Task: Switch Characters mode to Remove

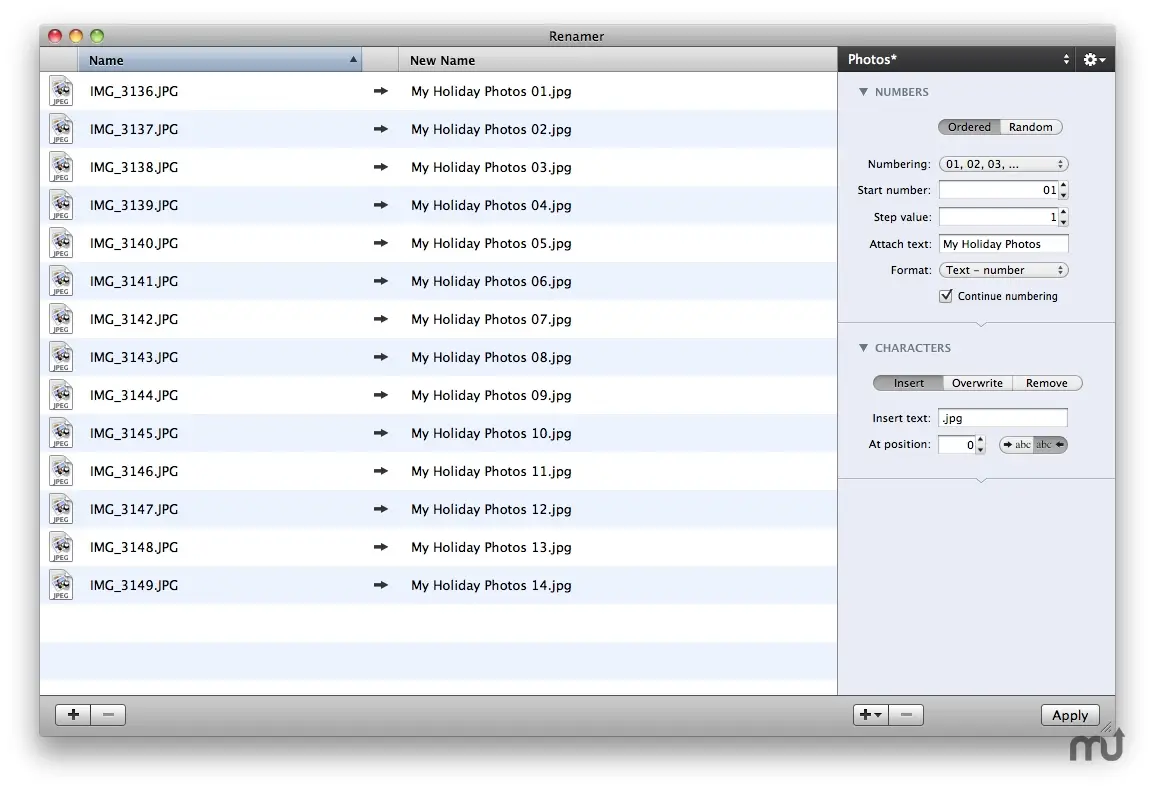Action: click(1046, 383)
